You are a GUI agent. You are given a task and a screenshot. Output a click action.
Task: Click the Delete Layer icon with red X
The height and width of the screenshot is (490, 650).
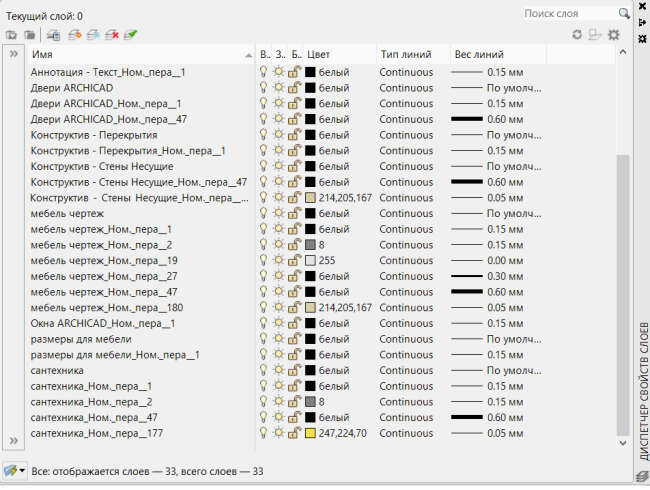click(111, 35)
